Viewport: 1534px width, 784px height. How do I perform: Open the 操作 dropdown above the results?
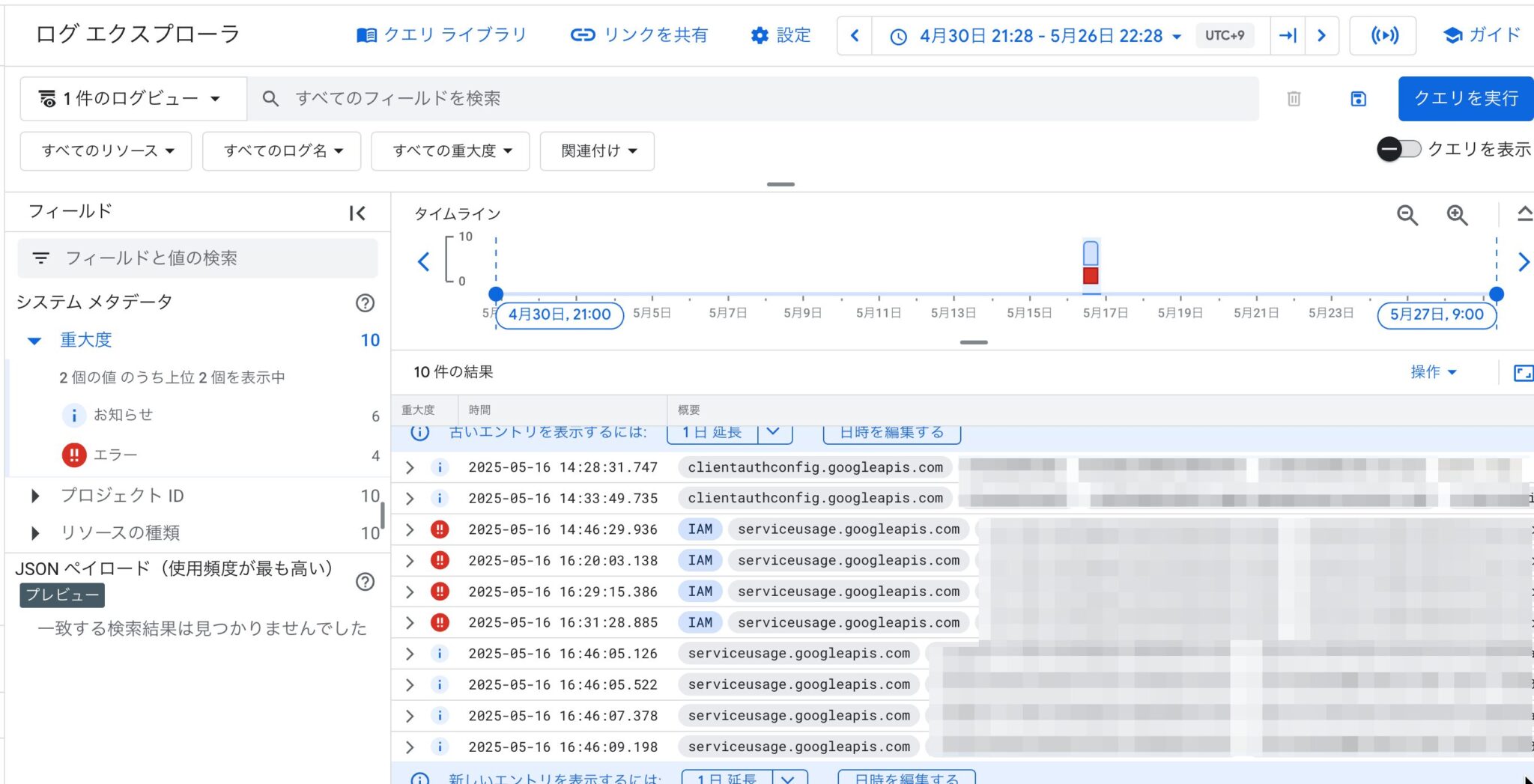(x=1432, y=372)
